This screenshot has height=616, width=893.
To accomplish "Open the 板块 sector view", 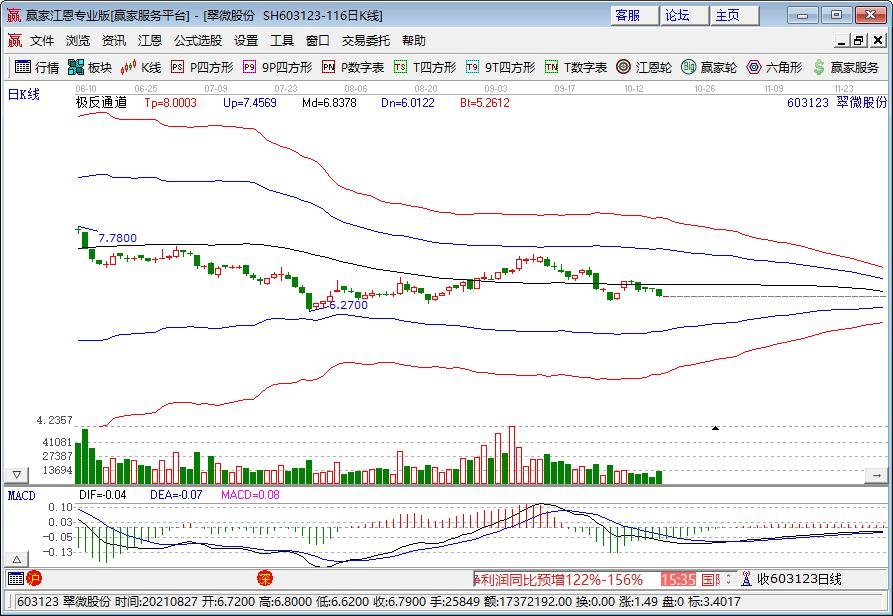I will click(x=90, y=67).
